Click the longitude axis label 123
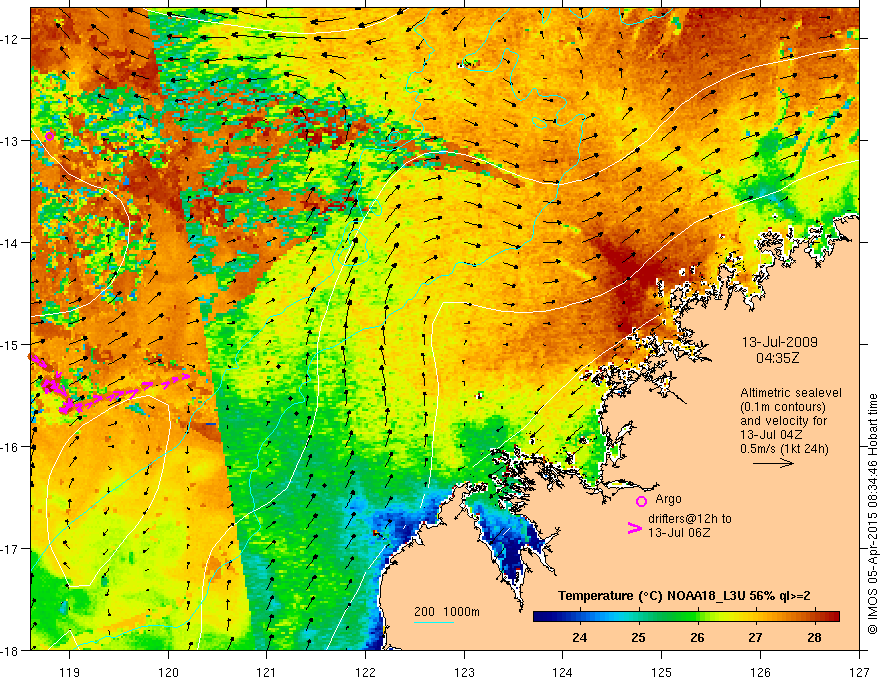880x680 pixels. (464, 672)
